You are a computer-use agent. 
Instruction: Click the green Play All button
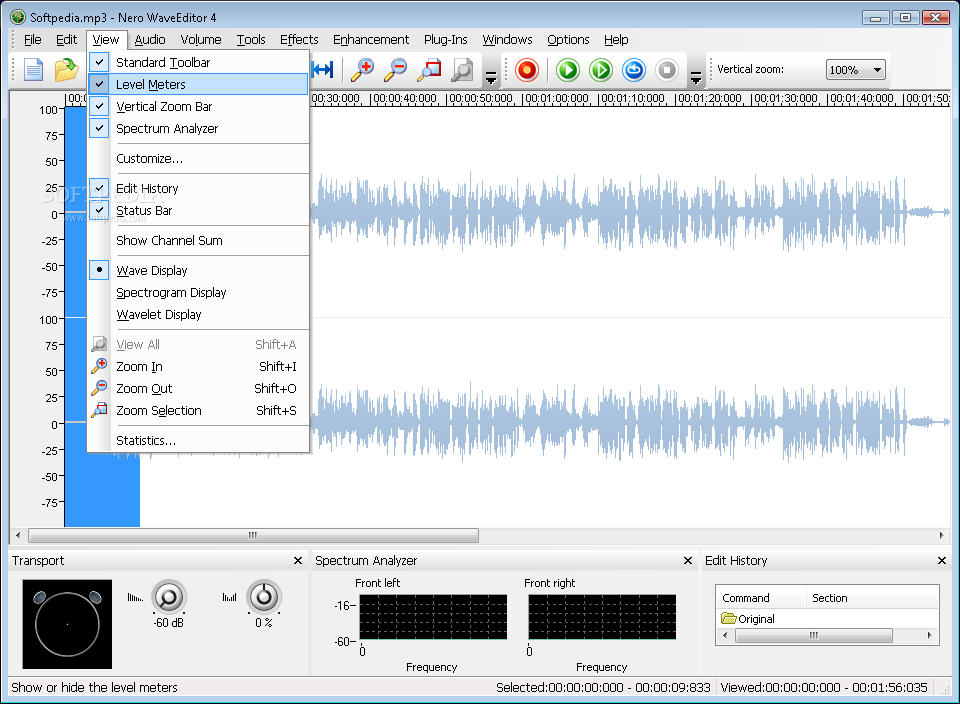point(568,70)
